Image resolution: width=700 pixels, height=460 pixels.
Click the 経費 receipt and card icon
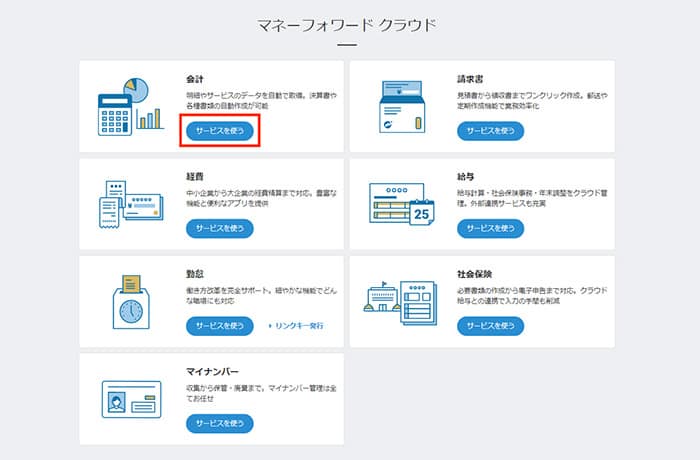tap(130, 203)
